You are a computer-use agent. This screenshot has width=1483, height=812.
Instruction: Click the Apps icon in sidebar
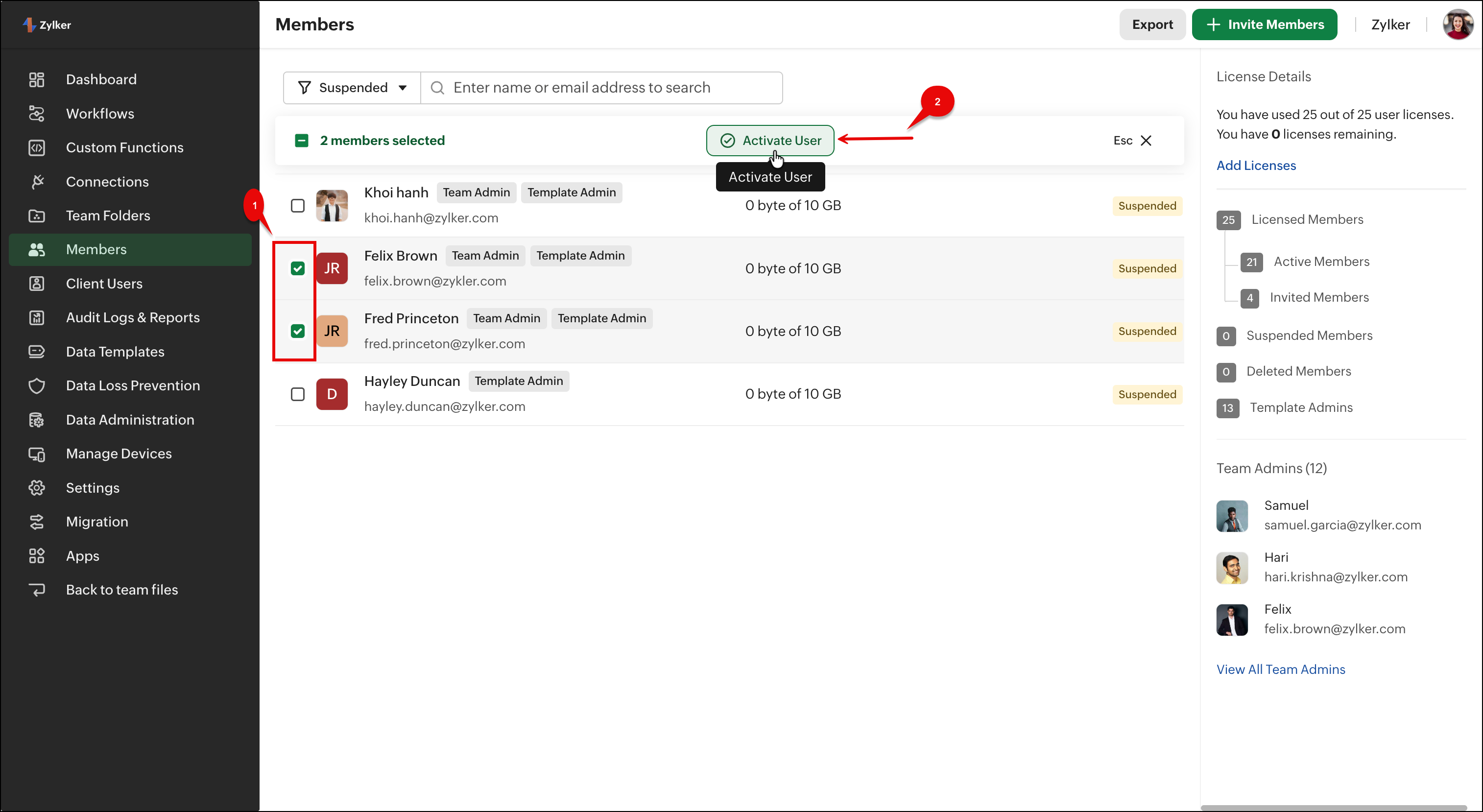pyautogui.click(x=37, y=556)
